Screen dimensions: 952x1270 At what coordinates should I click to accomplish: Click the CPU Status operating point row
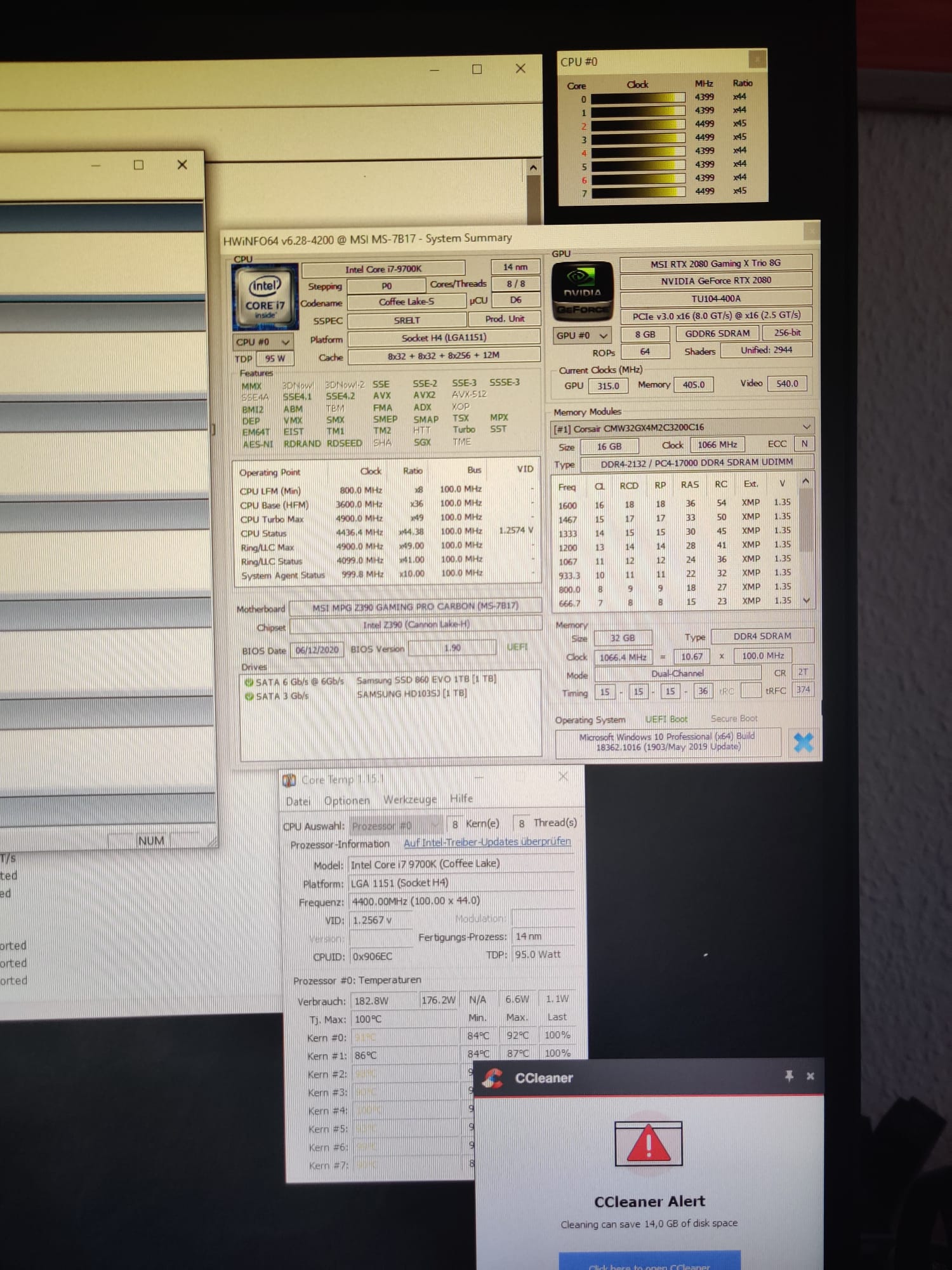coord(387,532)
